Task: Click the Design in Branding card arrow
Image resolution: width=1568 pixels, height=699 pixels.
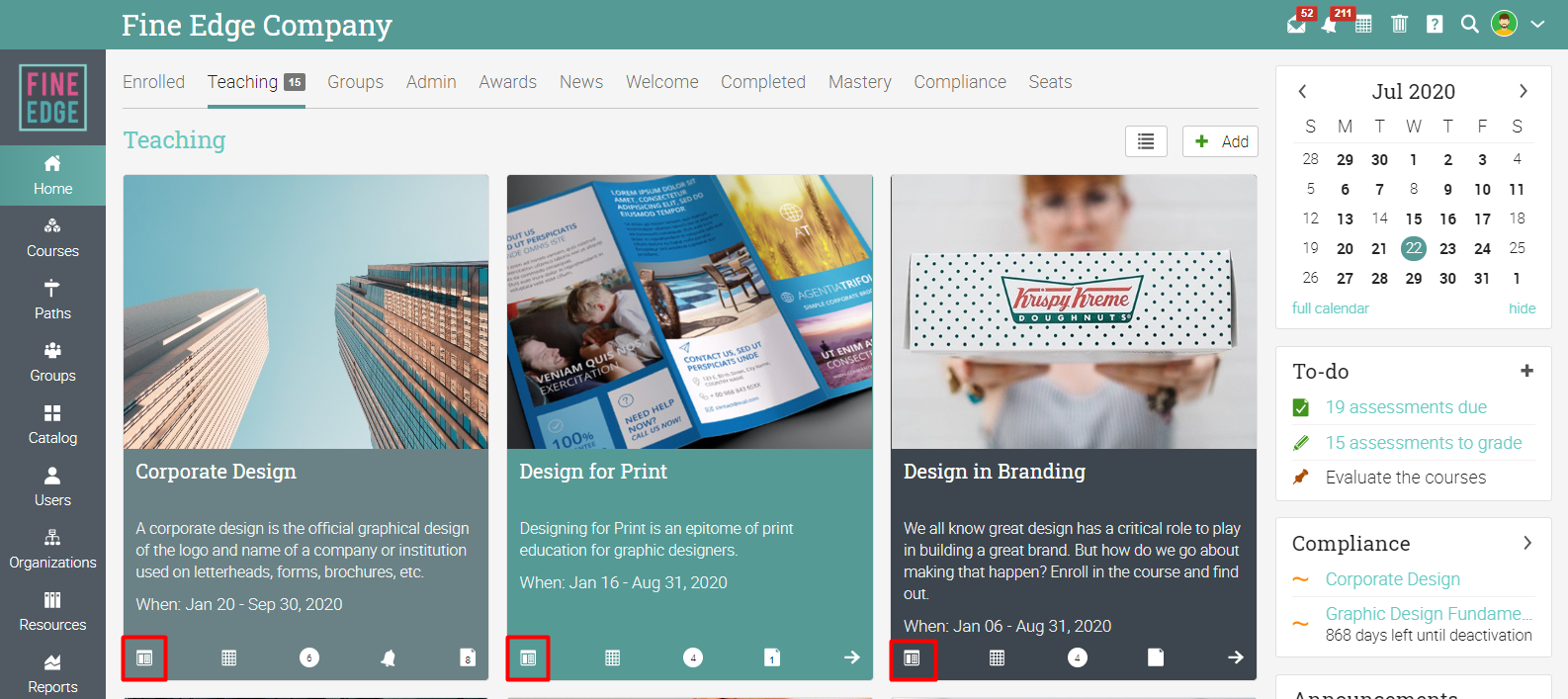Action: 1235,657
